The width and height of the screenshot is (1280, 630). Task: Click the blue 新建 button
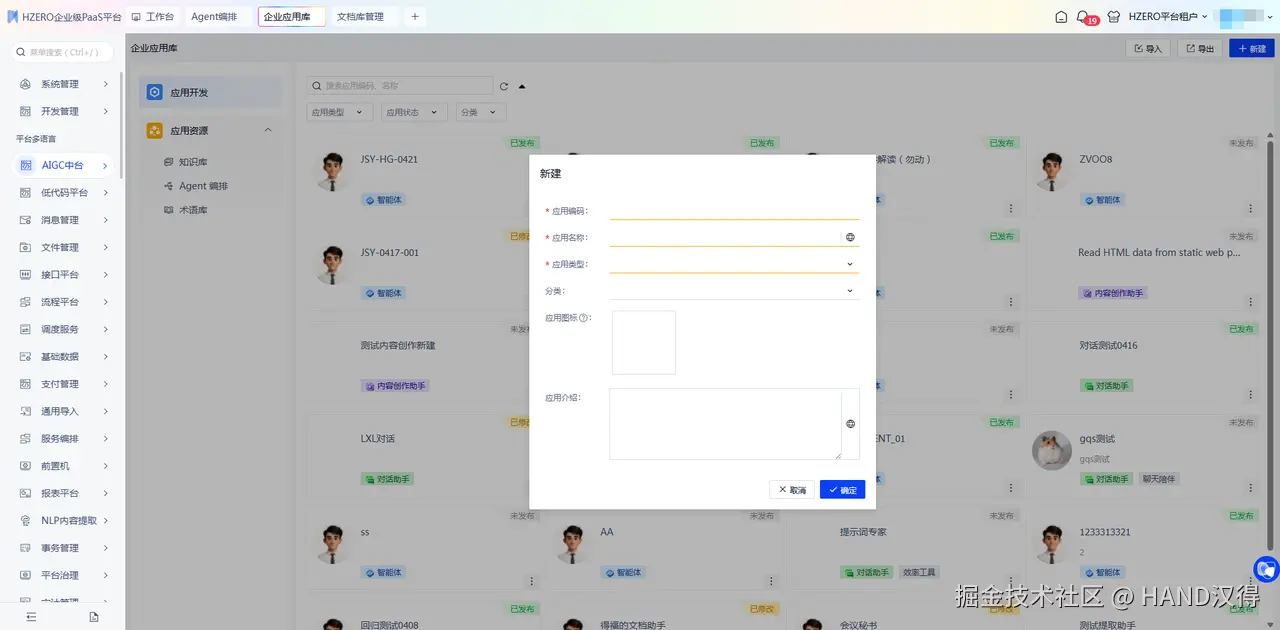1252,48
